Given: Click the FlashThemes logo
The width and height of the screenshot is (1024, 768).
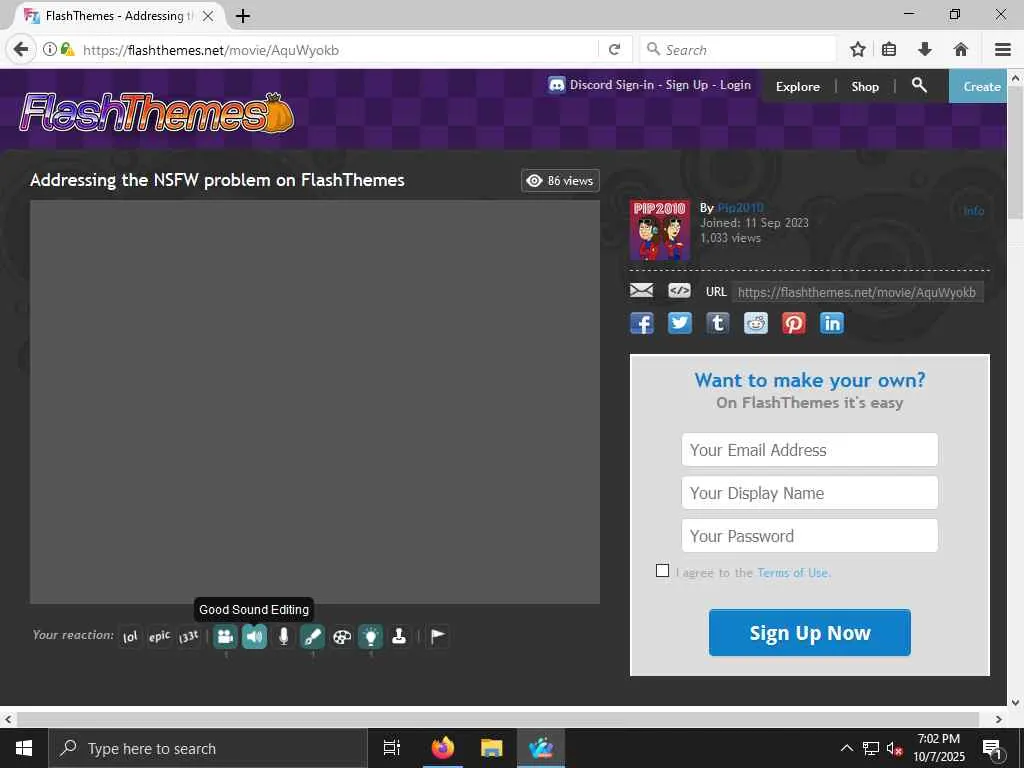Looking at the screenshot, I should click(x=157, y=112).
